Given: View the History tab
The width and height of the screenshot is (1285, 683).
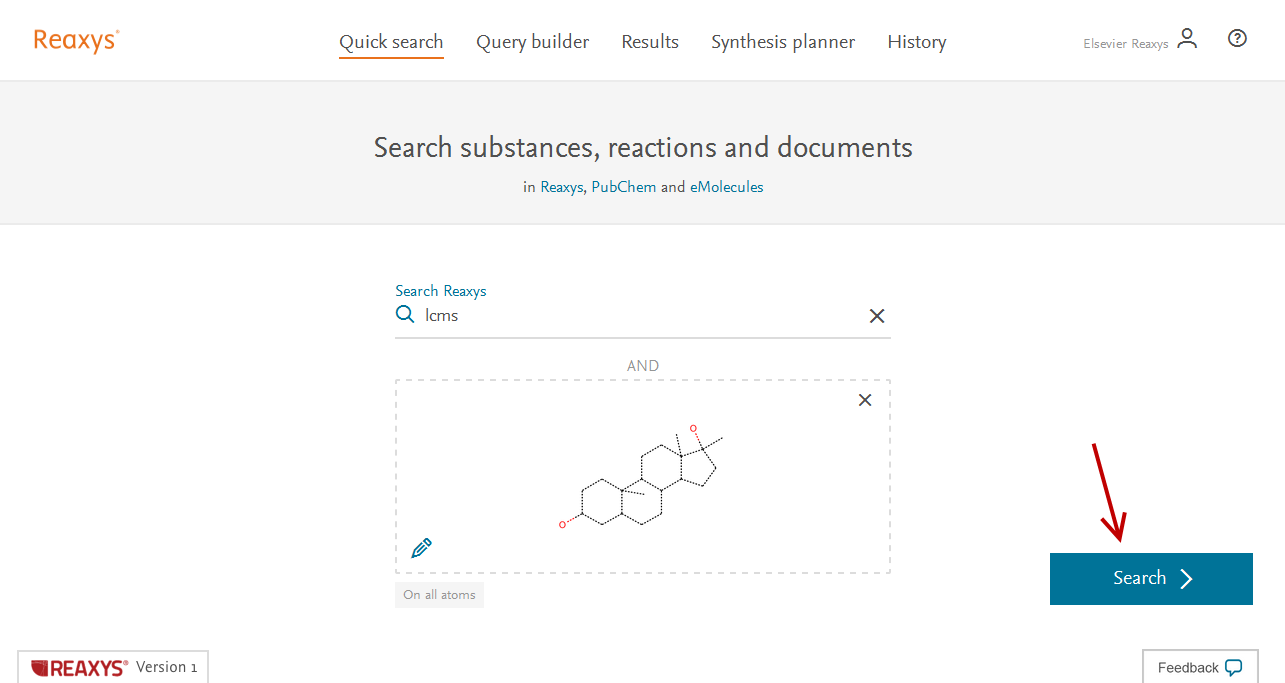Looking at the screenshot, I should 917,42.
